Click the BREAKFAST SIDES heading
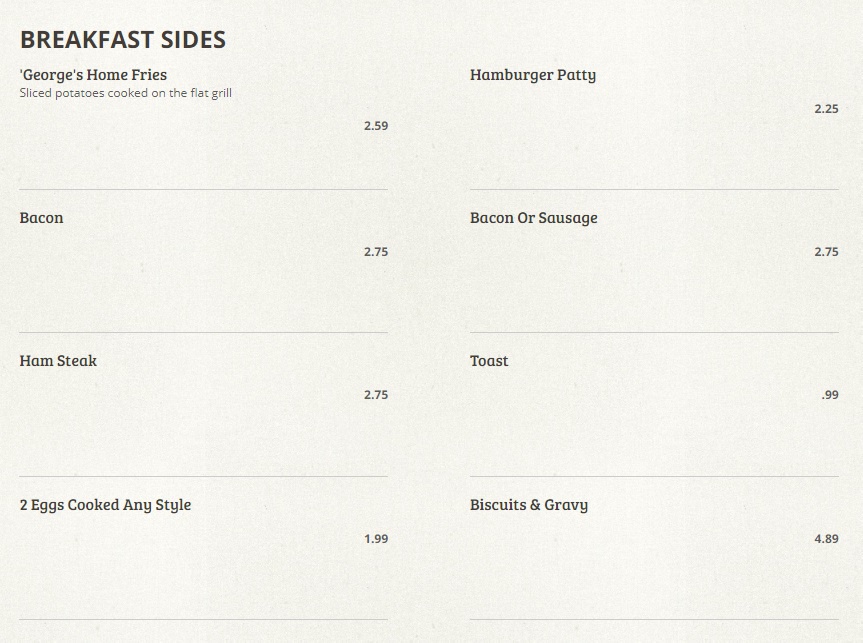This screenshot has height=643, width=863. point(123,40)
